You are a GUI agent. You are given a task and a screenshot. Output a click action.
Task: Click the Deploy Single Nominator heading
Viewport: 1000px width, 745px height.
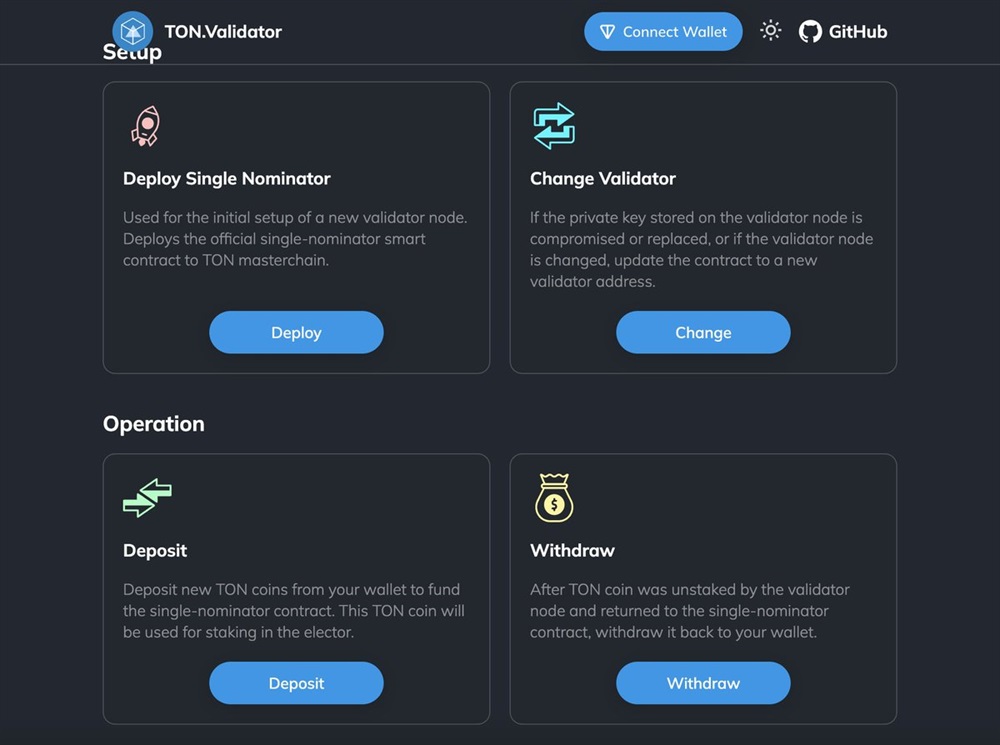[227, 179]
